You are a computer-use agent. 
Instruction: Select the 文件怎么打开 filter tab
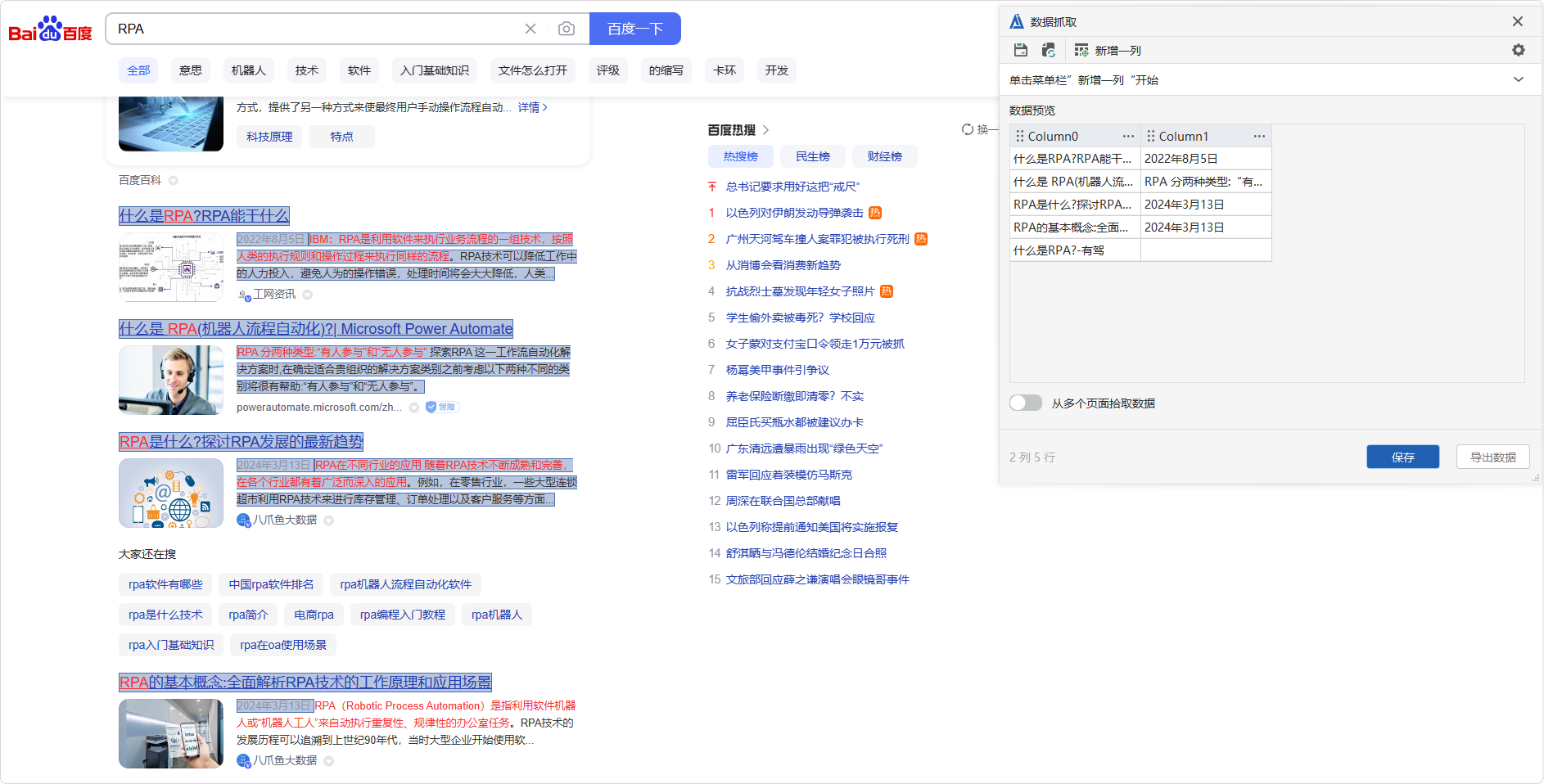(x=533, y=70)
